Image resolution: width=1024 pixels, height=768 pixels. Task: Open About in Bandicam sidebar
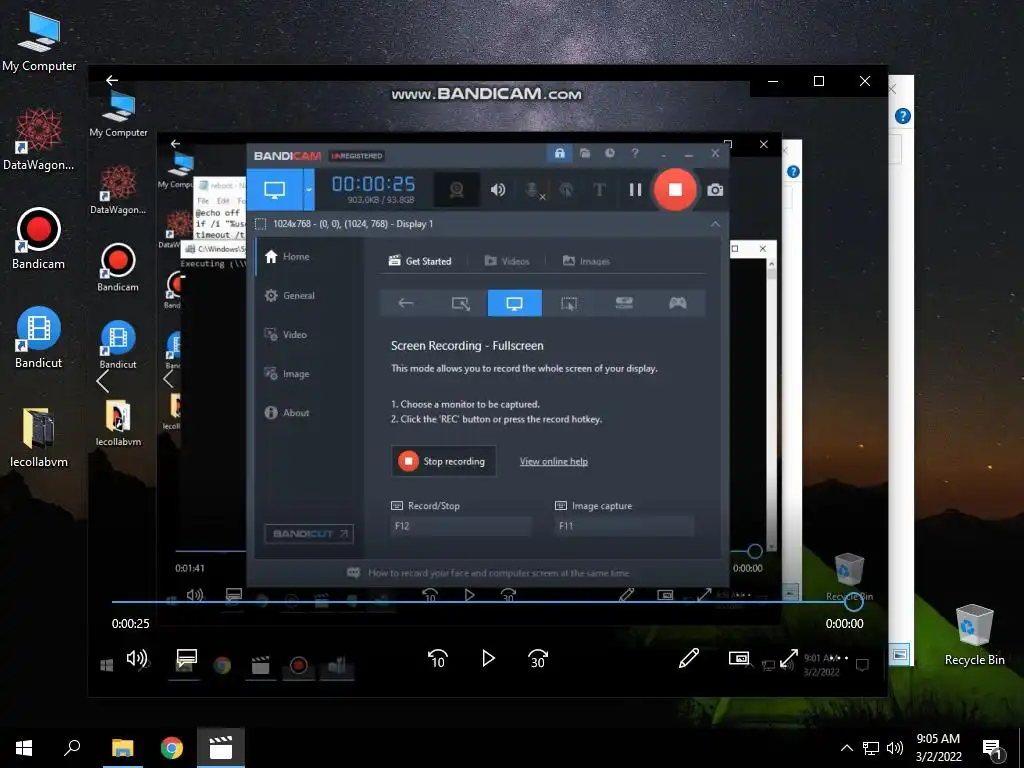tap(287, 413)
